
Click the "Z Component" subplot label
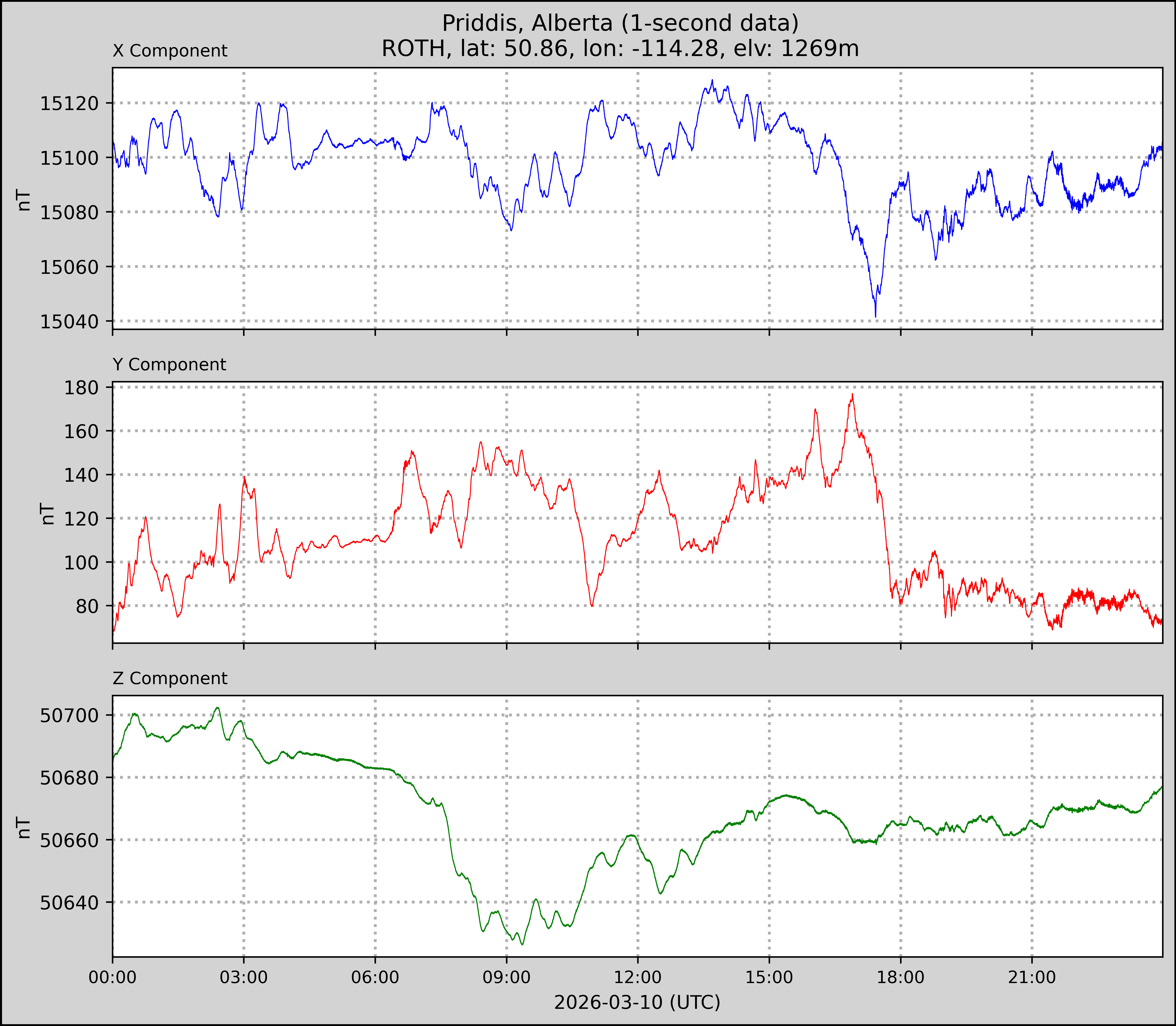point(170,679)
